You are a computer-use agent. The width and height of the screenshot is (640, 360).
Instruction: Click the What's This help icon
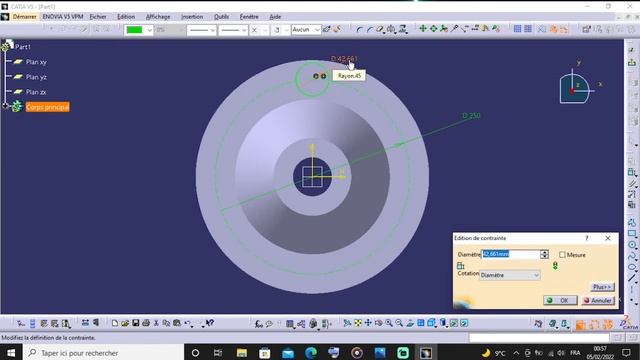coord(210,323)
